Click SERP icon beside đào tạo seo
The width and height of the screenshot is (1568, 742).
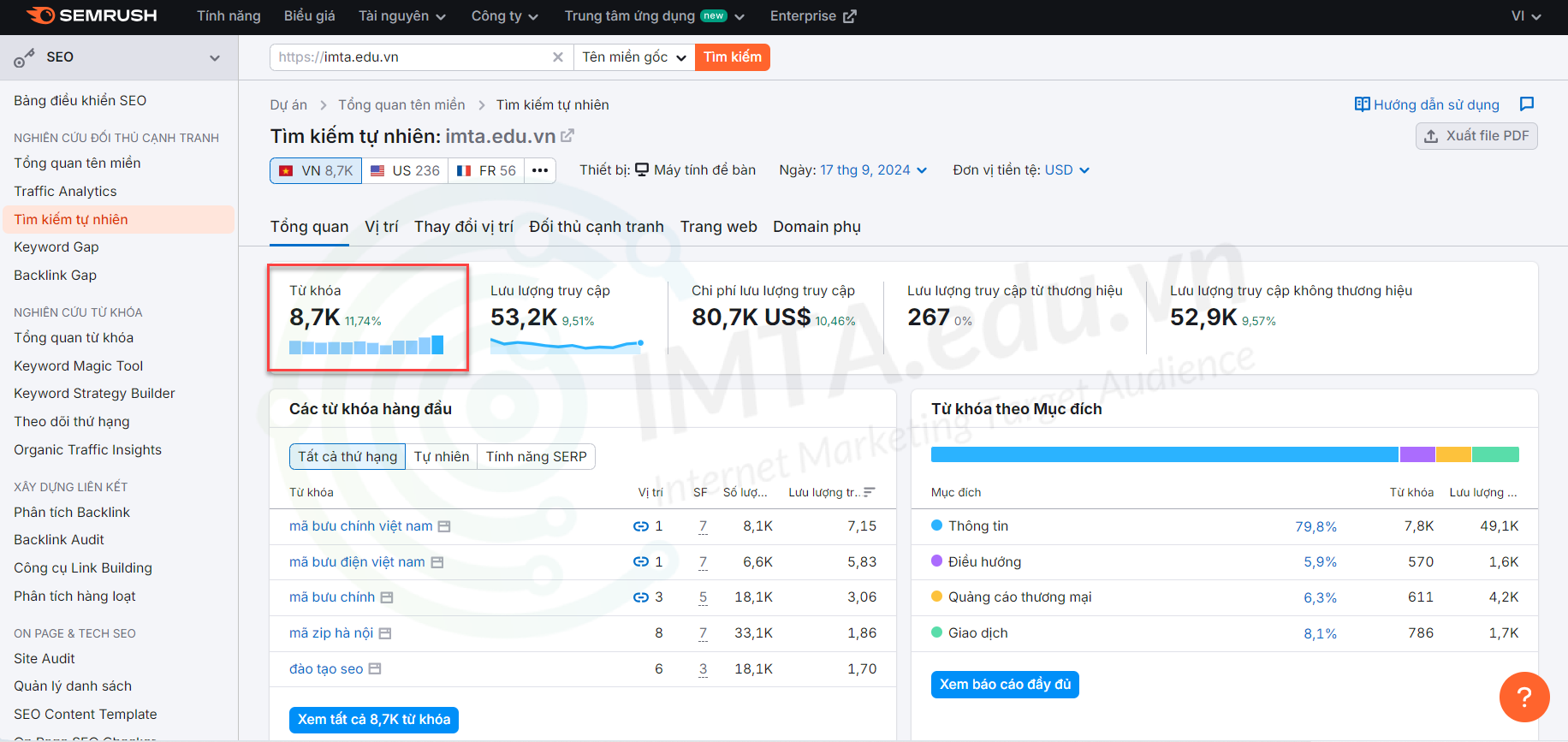[x=375, y=669]
